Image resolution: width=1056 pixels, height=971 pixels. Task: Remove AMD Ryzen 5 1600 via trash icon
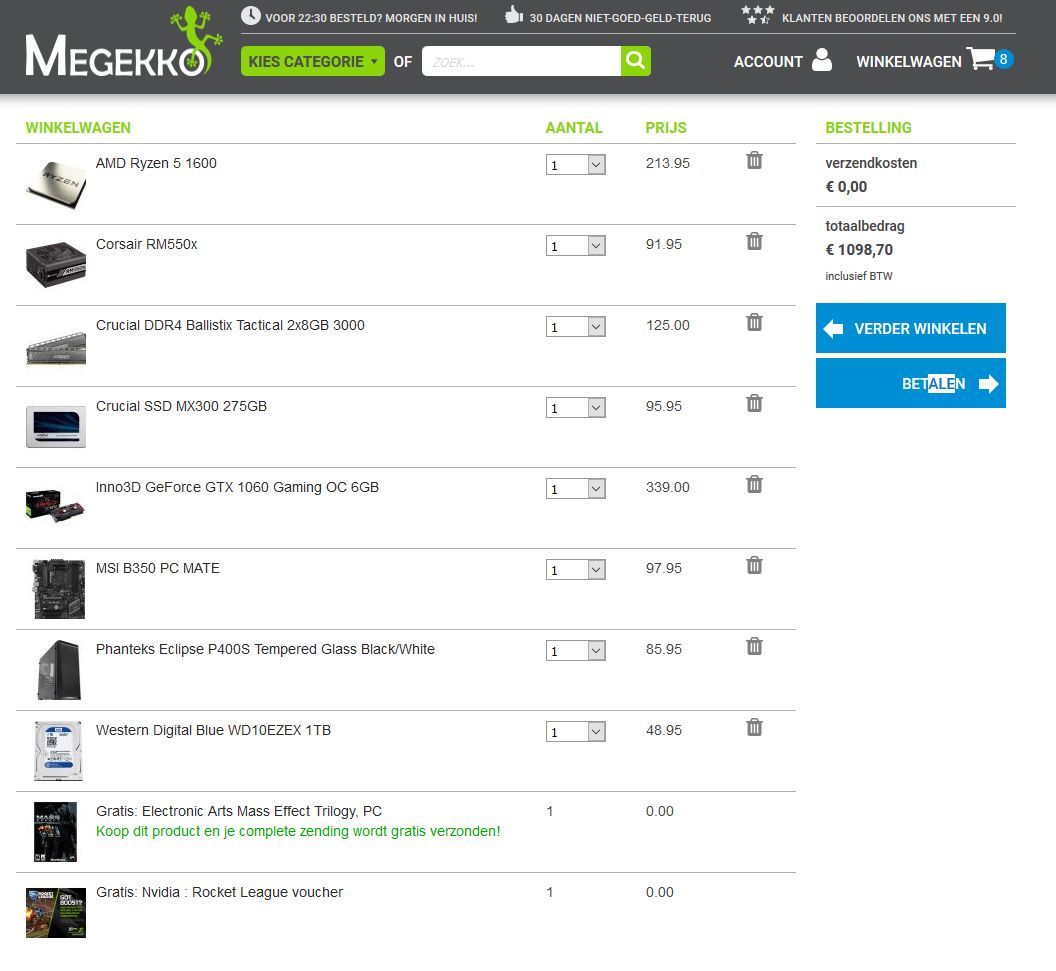(x=754, y=160)
